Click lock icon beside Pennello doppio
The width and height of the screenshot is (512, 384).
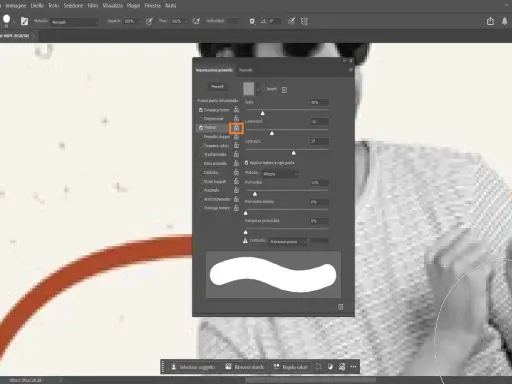(236, 137)
